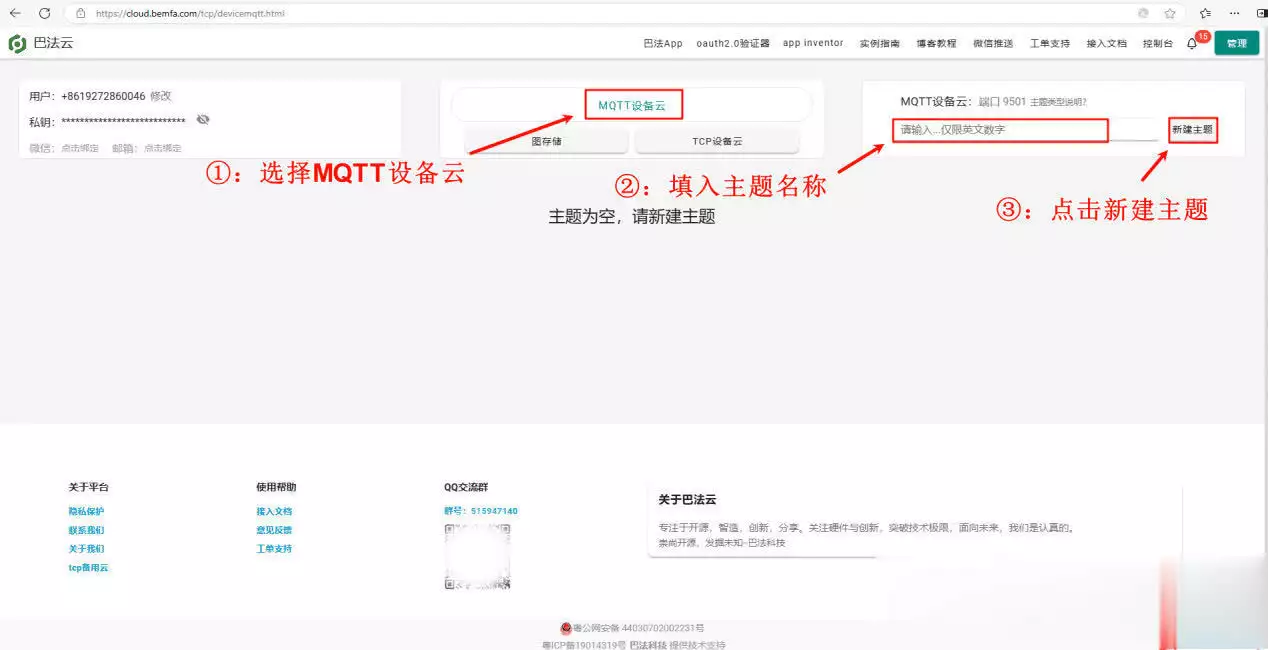Select the MQTT设备云 tab
Screen dimensions: 1268x650
coord(632,105)
